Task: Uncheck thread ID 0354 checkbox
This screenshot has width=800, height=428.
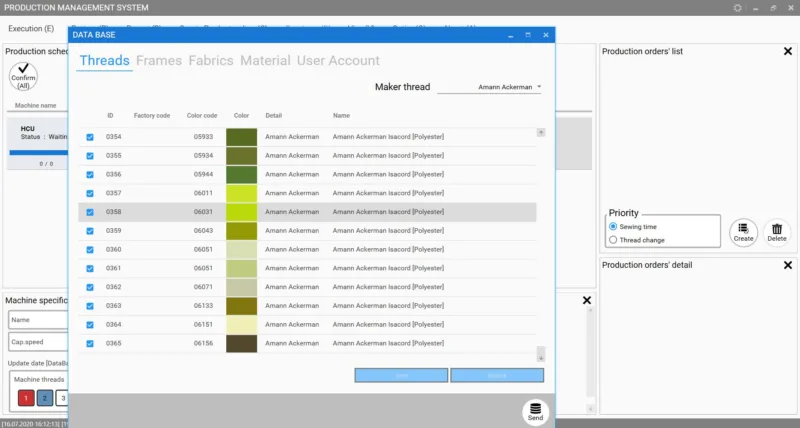Action: click(x=90, y=137)
